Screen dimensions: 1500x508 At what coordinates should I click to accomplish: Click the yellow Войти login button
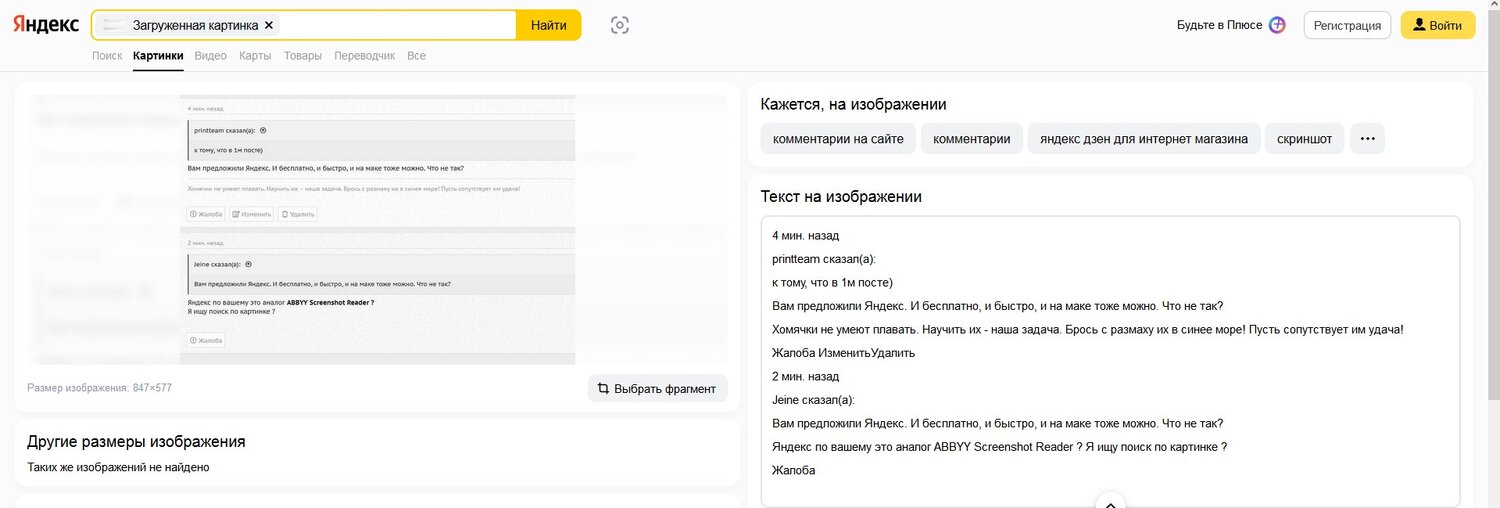click(x=1438, y=25)
